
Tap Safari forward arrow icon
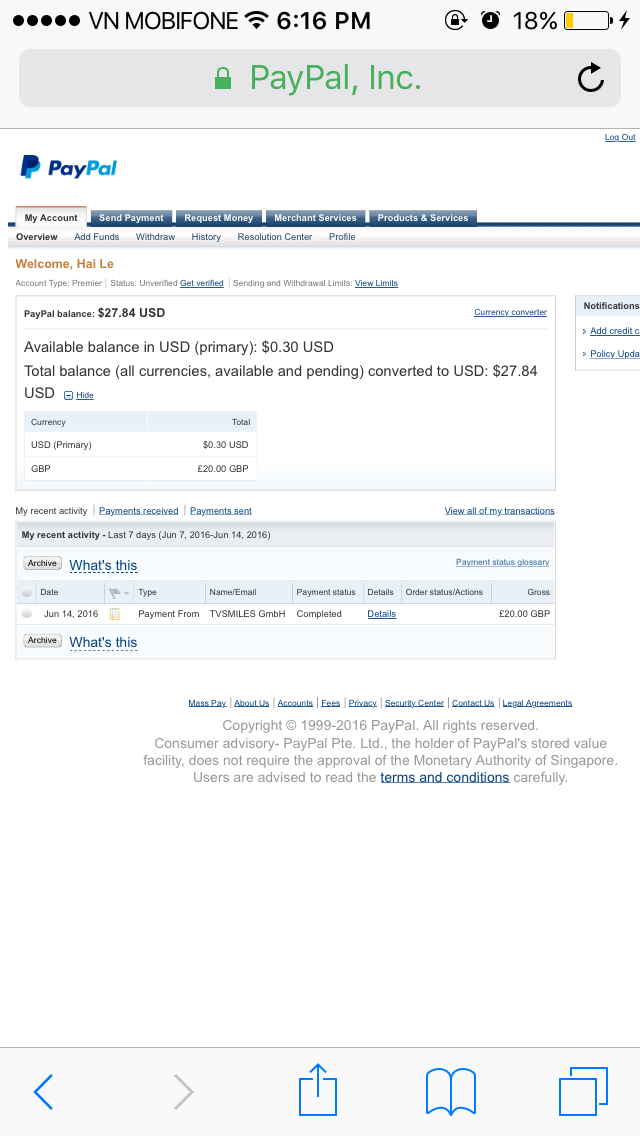[183, 1091]
